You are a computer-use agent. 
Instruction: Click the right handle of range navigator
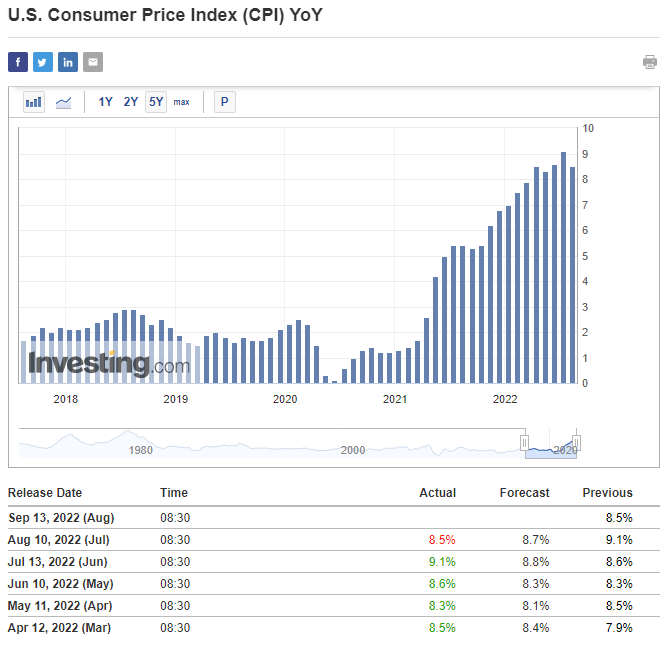[576, 443]
